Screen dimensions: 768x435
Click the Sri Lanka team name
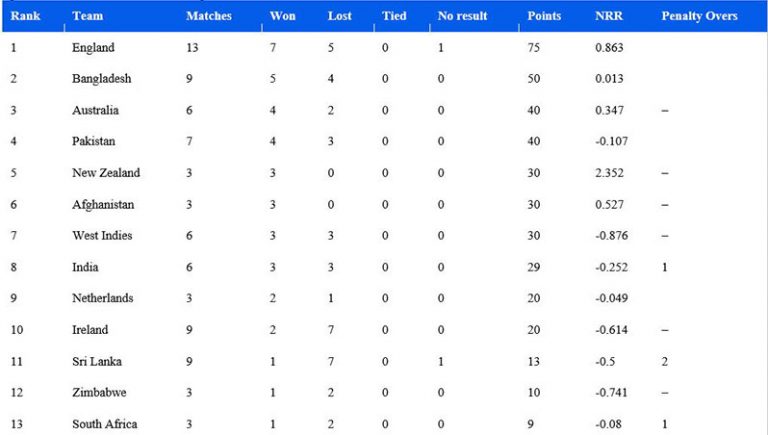coord(96,362)
